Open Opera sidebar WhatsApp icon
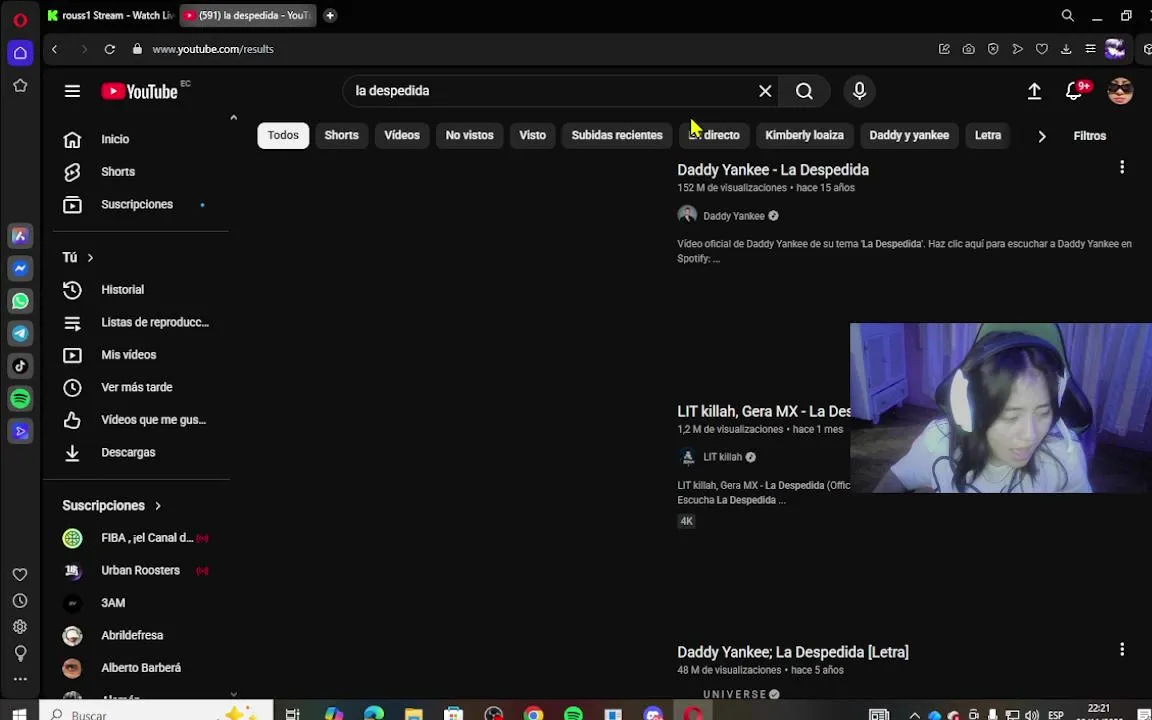 [x=21, y=301]
